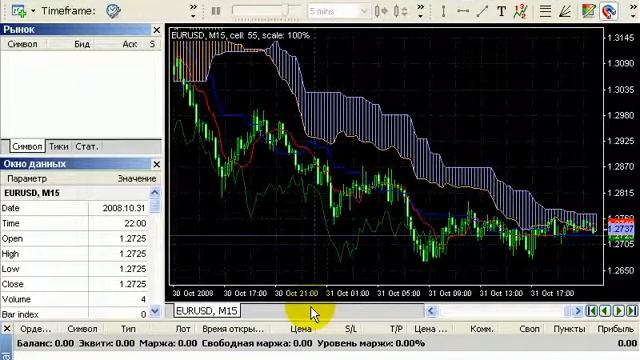Expand the far-right toolbar overflow arrow
Image resolution: width=640 pixels, height=360 pixels.
[x=633, y=11]
